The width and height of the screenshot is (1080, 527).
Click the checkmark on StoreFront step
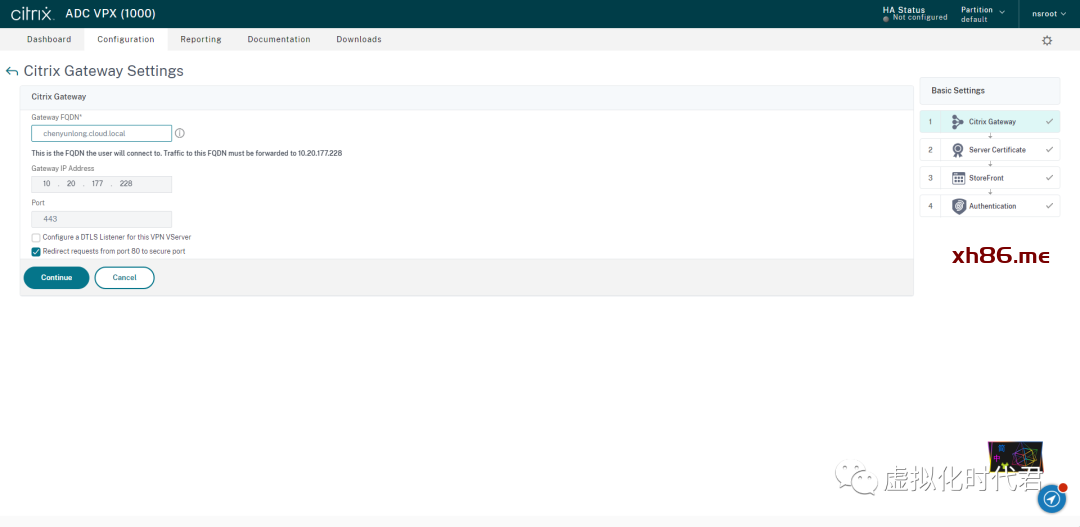(x=1049, y=178)
